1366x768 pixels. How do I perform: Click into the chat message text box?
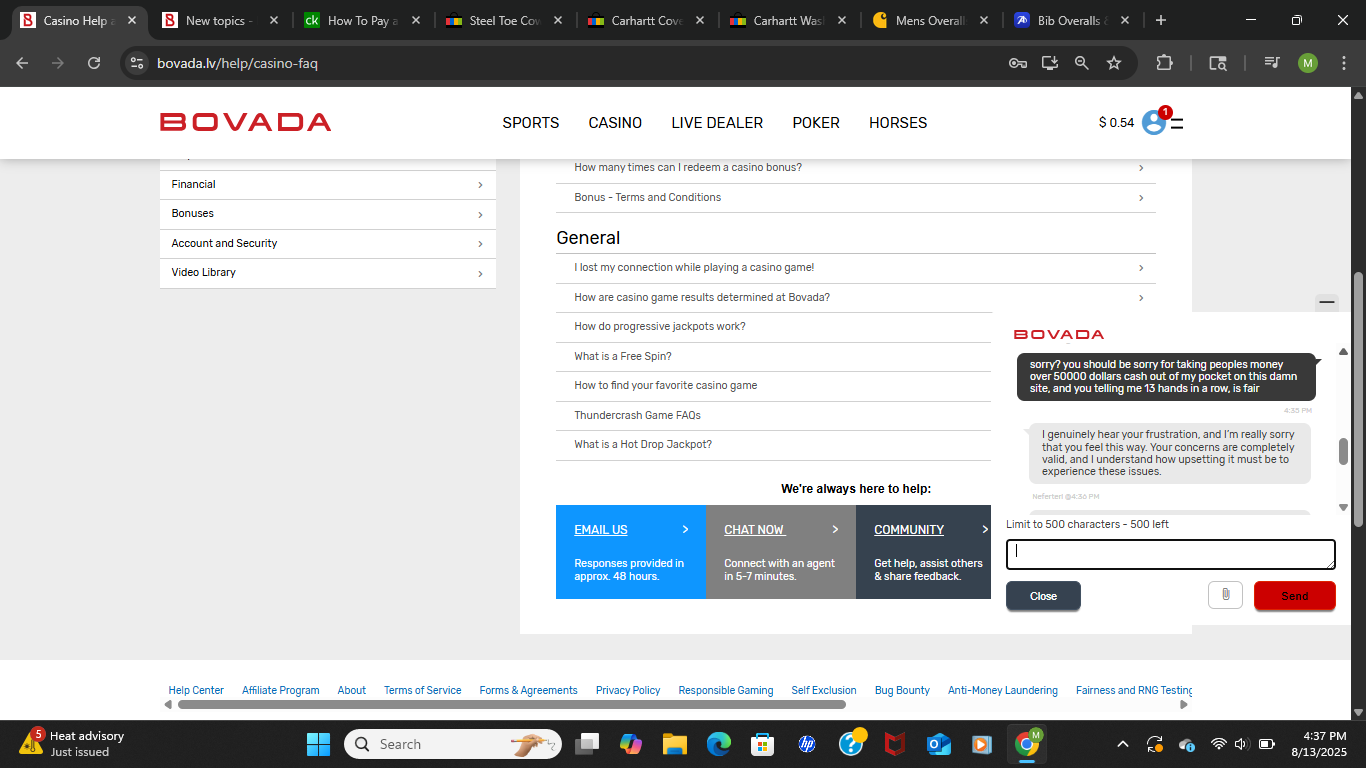pyautogui.click(x=1170, y=554)
